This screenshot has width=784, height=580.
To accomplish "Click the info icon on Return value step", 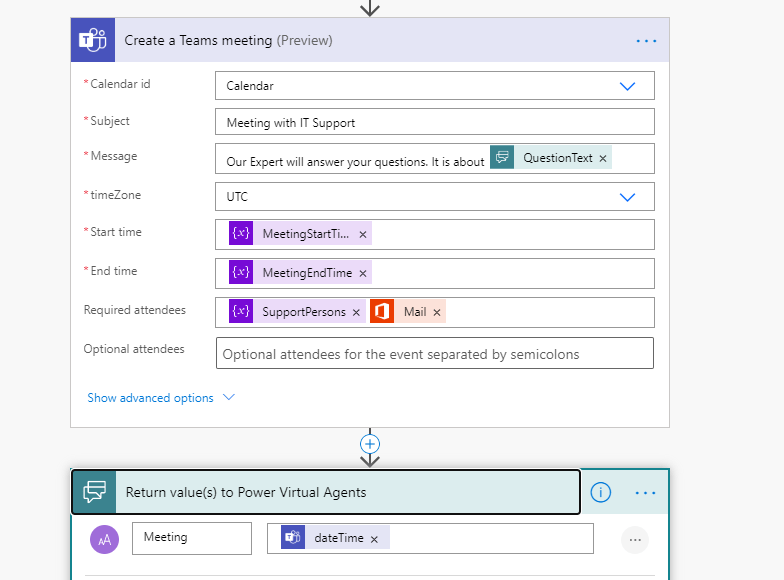I will [600, 492].
